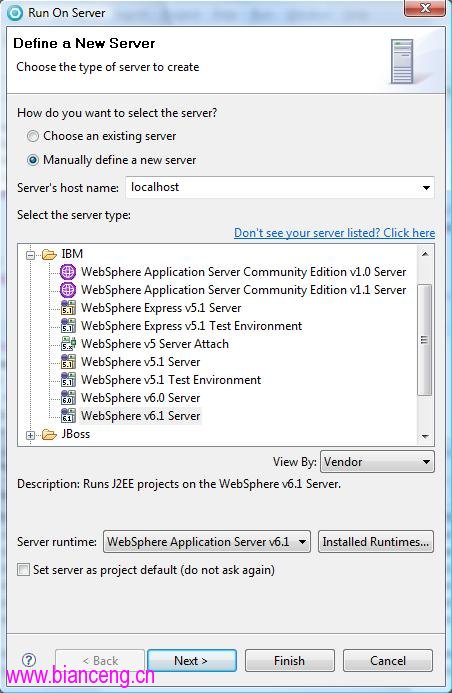Enable Set server as project default checkbox
This screenshot has width=452, height=693.
[x=23, y=569]
